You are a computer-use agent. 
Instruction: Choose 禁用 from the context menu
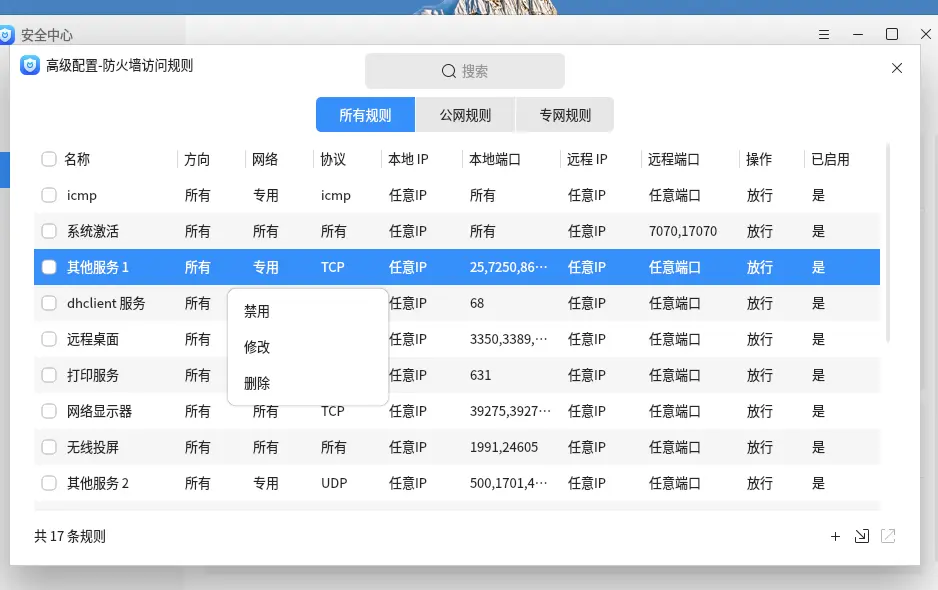[257, 311]
